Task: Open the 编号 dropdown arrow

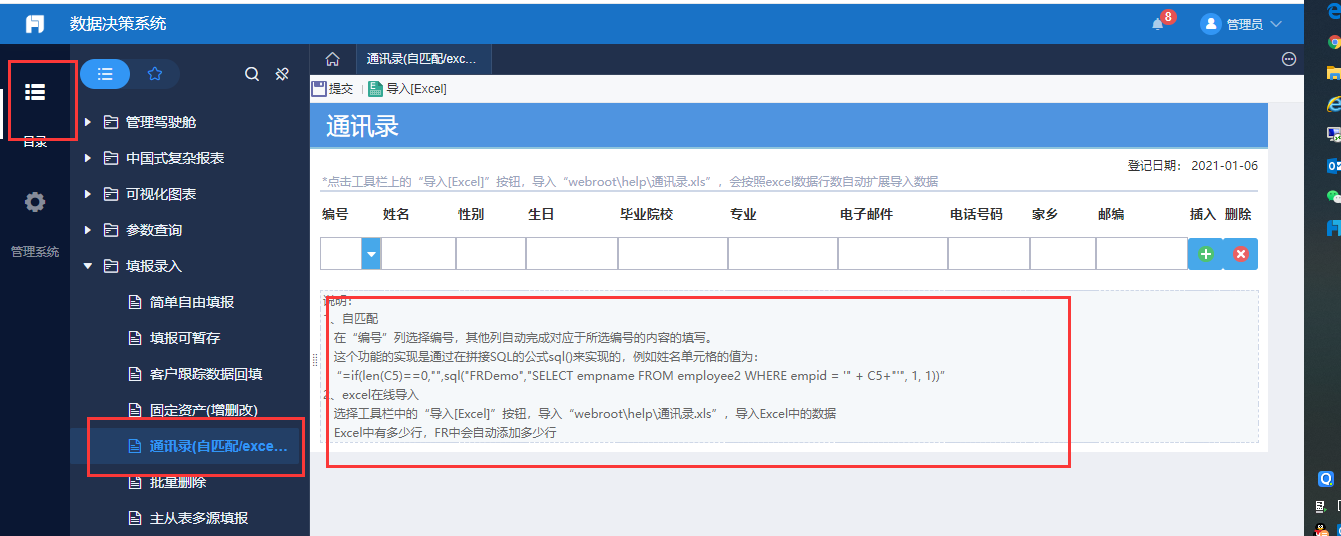Action: 371,254
